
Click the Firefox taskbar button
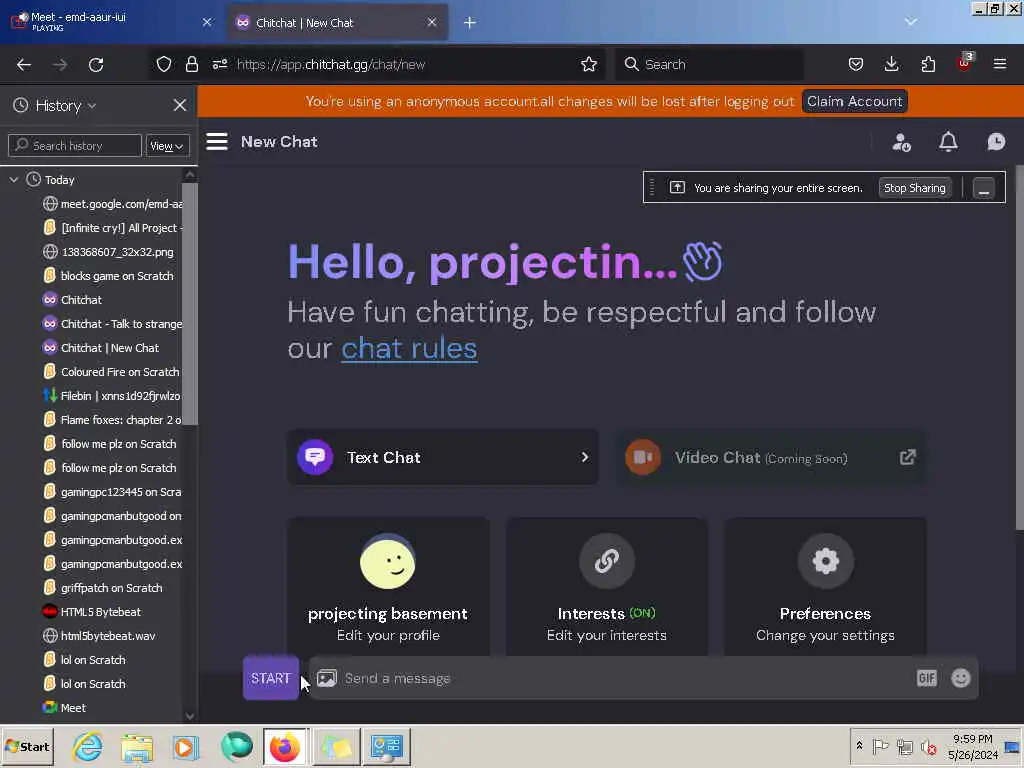pos(285,747)
